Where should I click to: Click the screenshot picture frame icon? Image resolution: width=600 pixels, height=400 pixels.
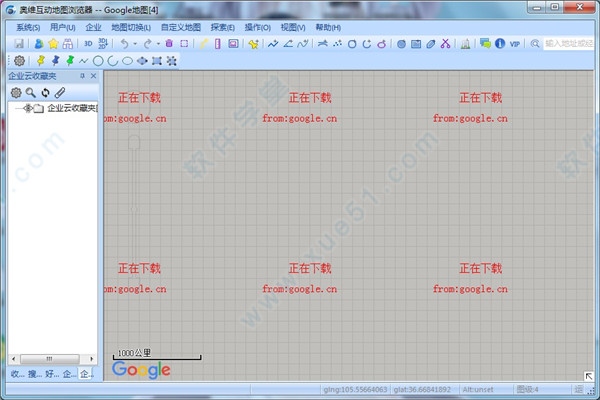coord(233,44)
